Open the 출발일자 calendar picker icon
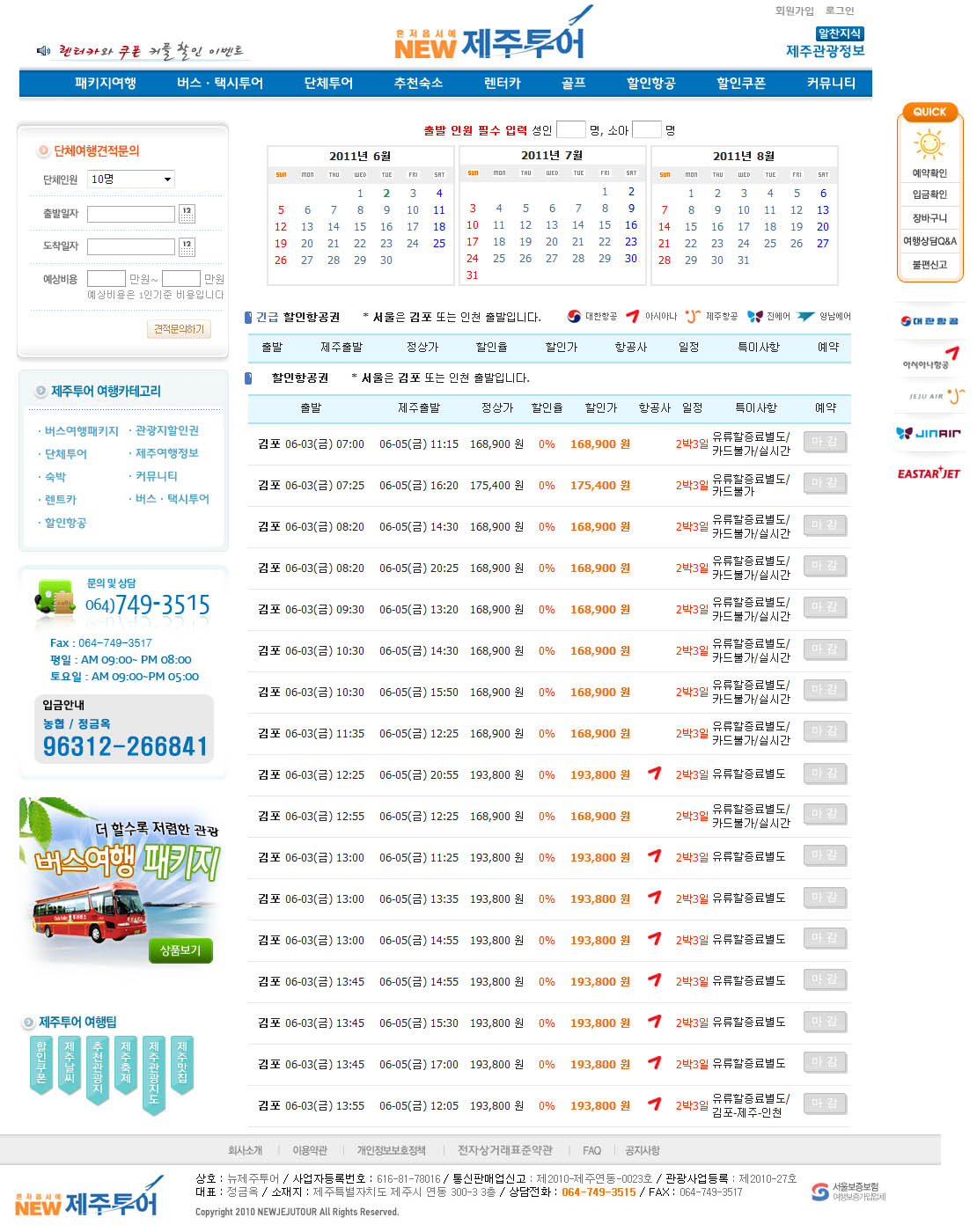Viewport: 977px width, 1232px height. [187, 213]
